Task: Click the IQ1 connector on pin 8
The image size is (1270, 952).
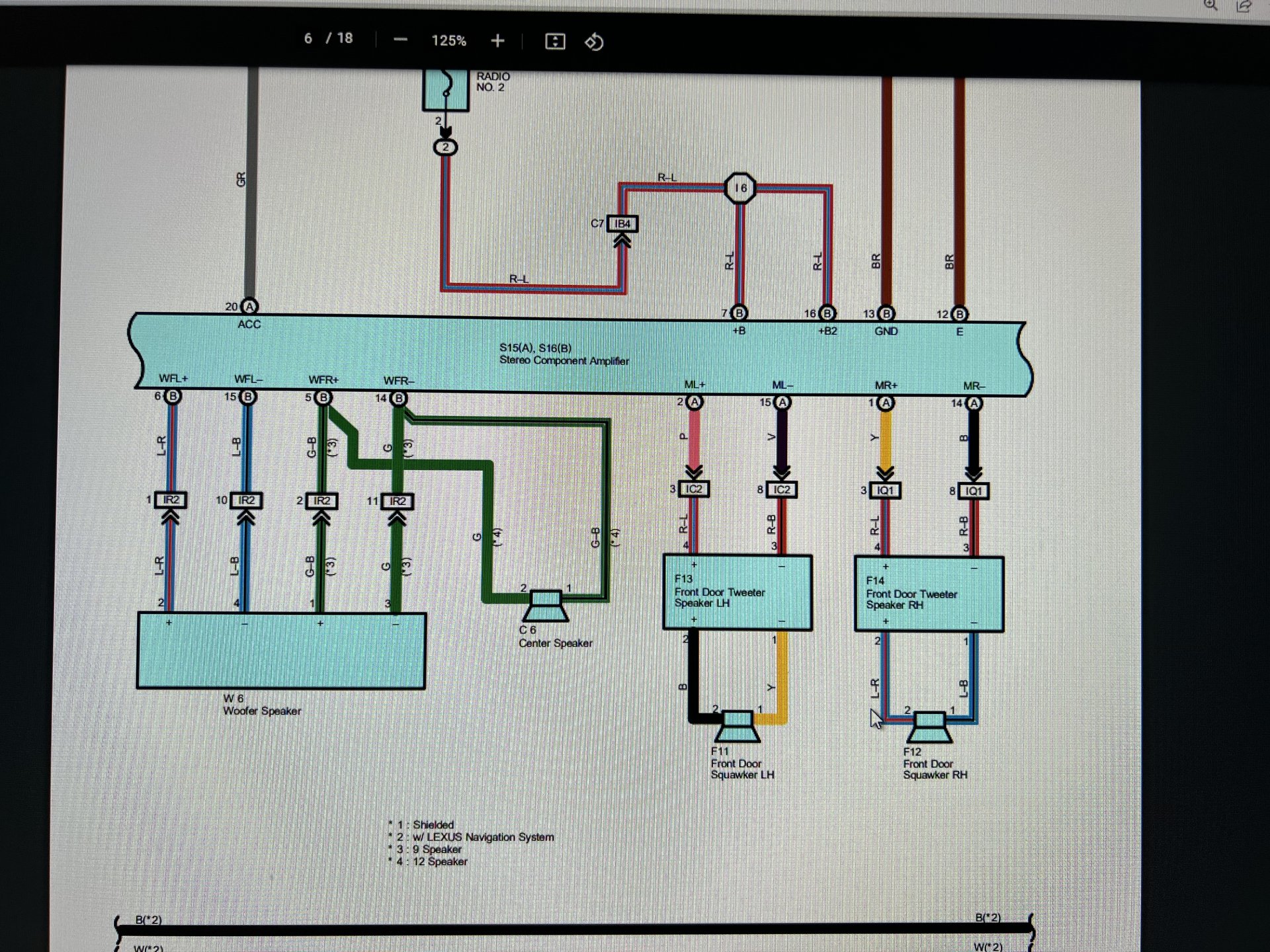Action: (x=974, y=491)
